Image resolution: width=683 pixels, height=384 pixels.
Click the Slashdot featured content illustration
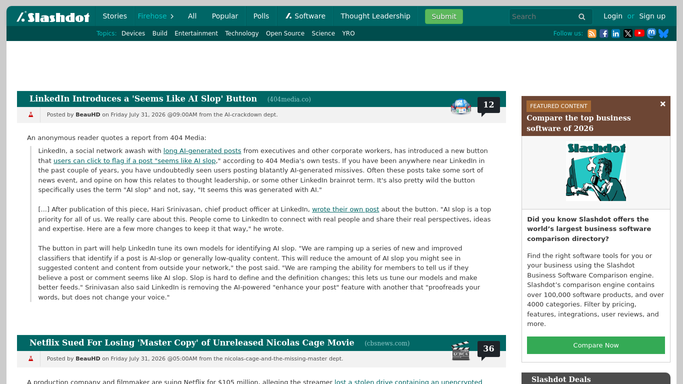(595, 172)
